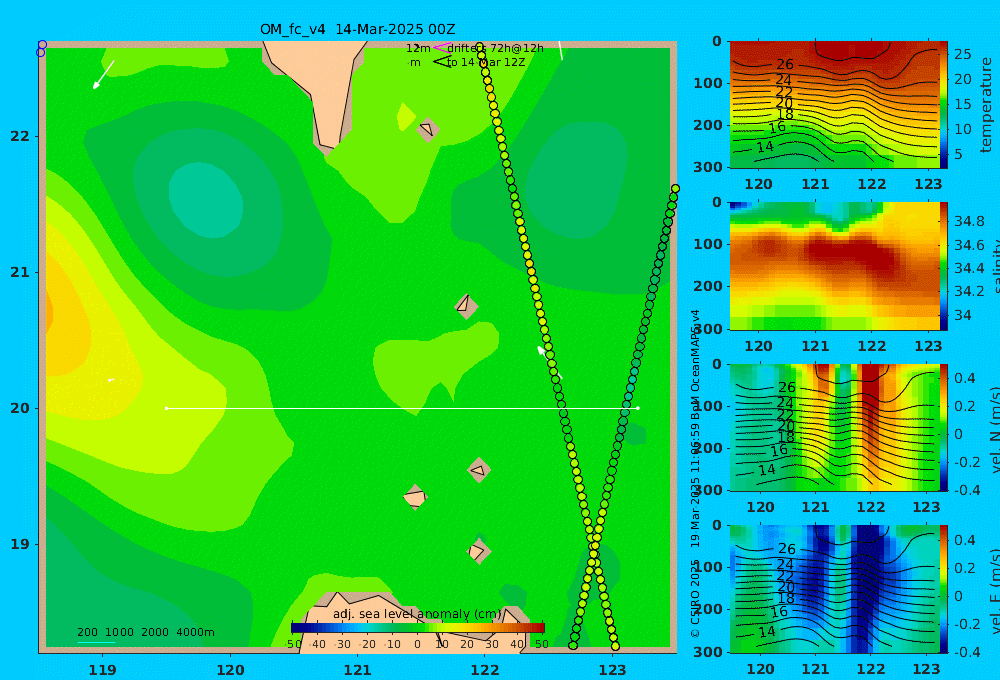Click the peninsula landmass at the map top
The height and width of the screenshot is (680, 1000).
click(322, 89)
